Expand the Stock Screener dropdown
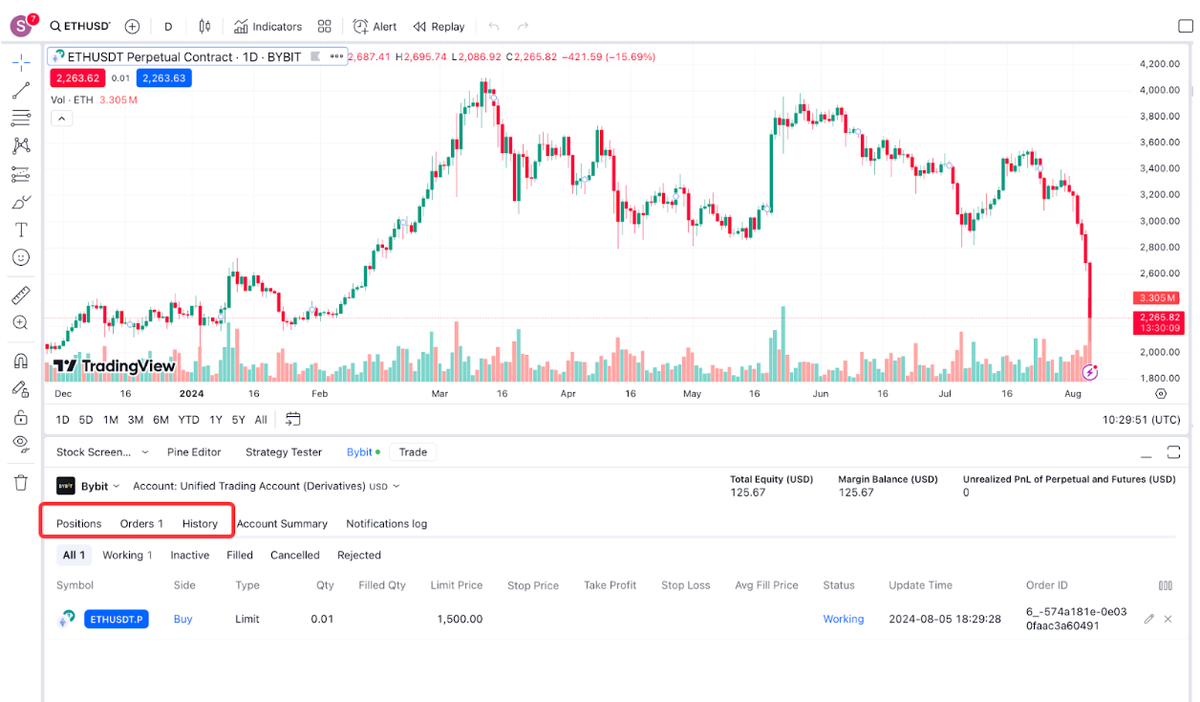The image size is (1200, 702). point(102,452)
